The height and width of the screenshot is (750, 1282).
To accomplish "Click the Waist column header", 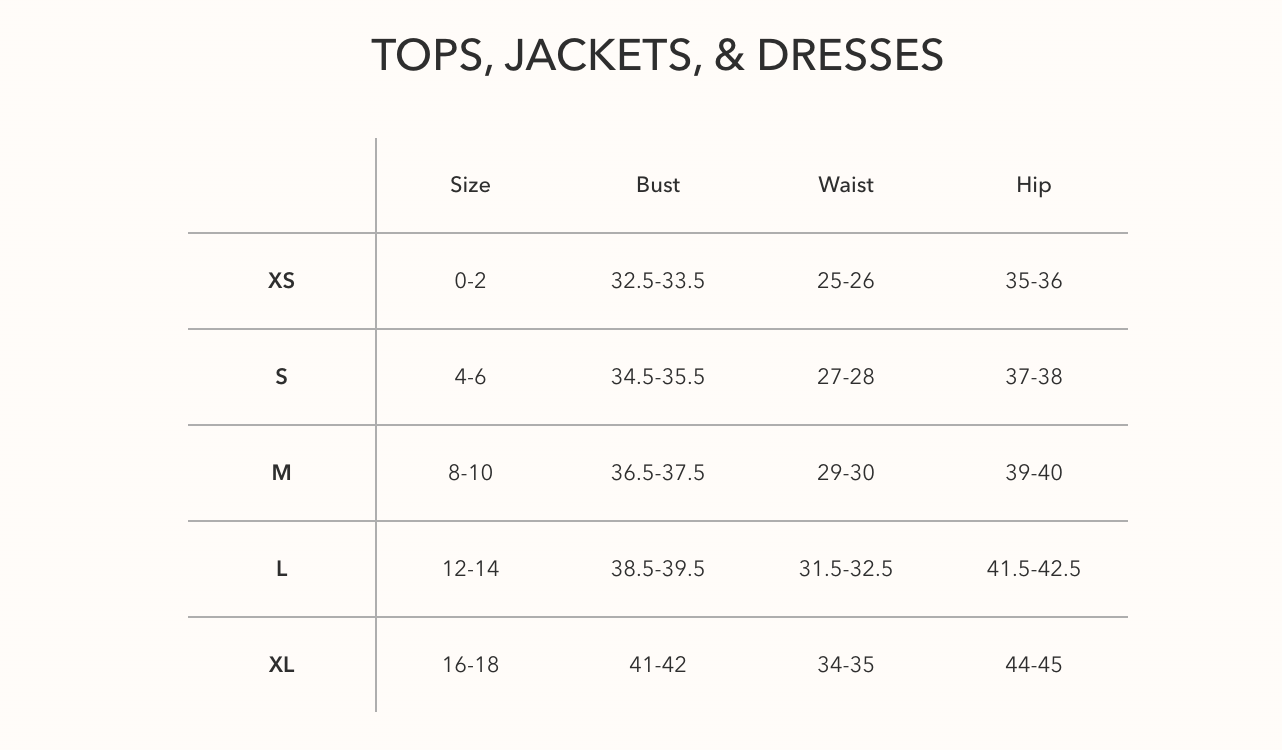I will pyautogui.click(x=846, y=185).
